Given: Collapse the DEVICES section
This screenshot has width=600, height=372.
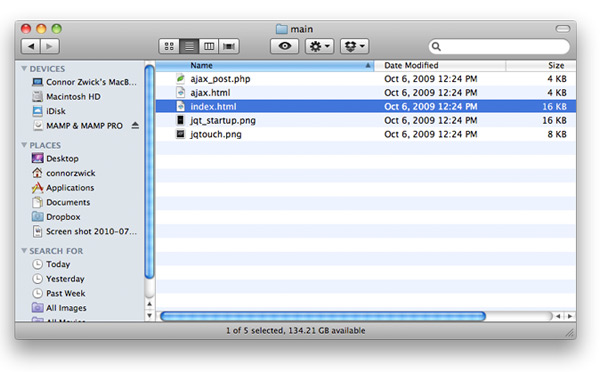Looking at the screenshot, I should click(x=24, y=69).
